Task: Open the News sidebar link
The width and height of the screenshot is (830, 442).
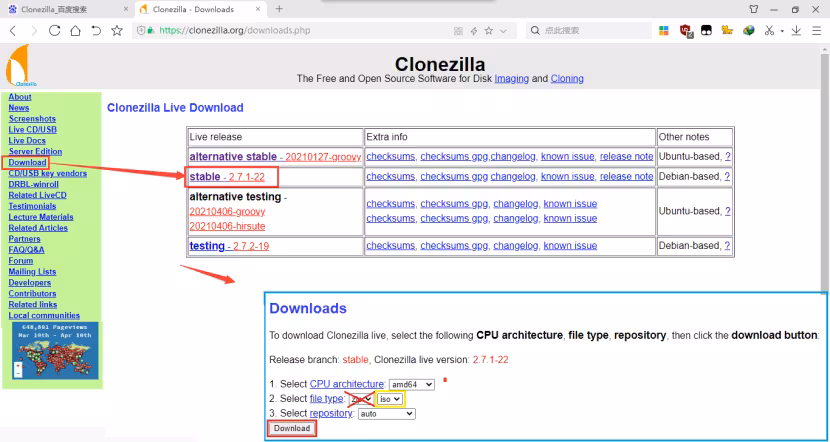Action: click(19, 107)
